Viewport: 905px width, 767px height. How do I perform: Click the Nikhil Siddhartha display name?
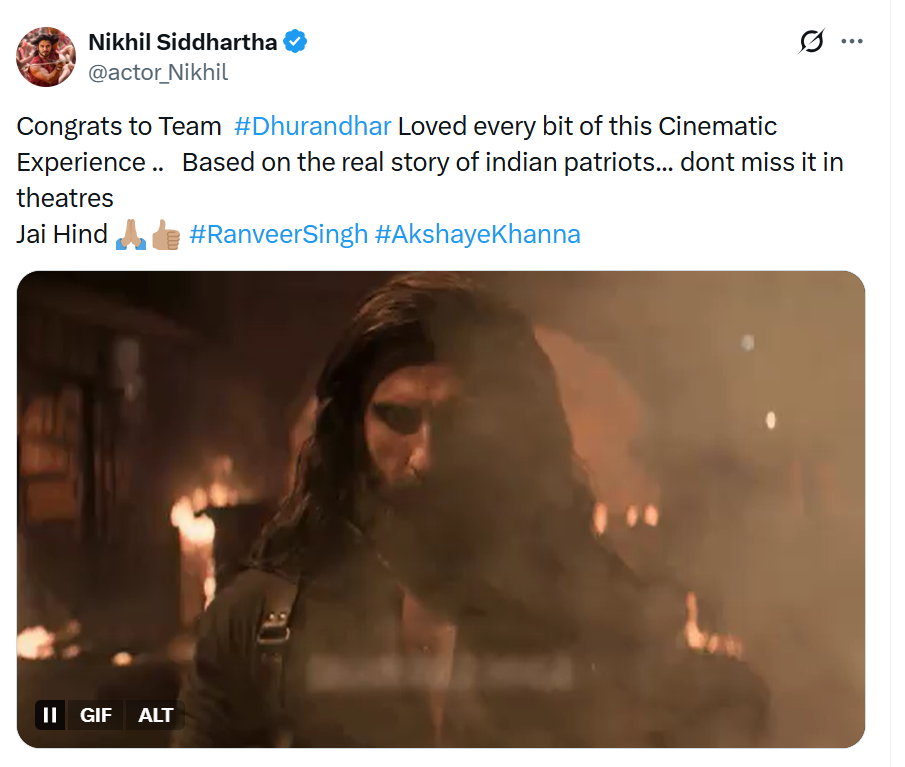184,42
